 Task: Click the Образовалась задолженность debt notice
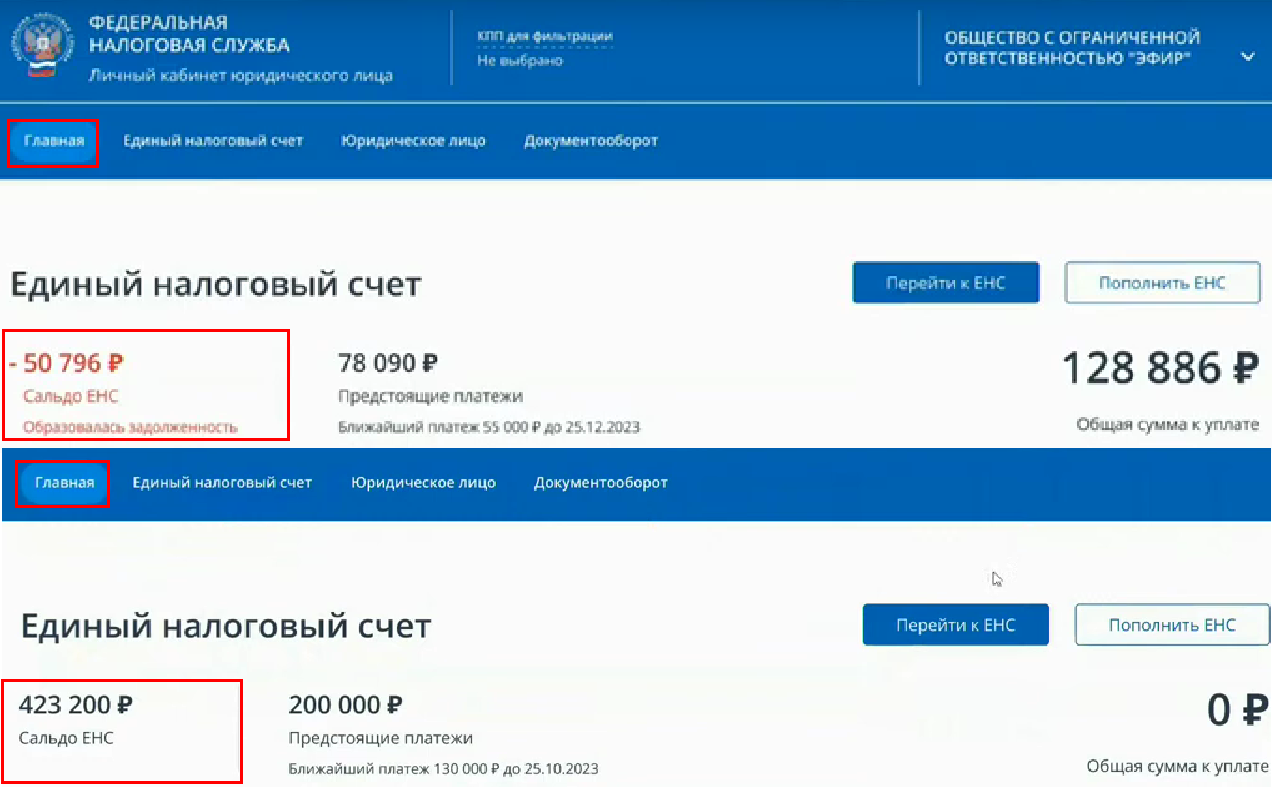(x=130, y=427)
